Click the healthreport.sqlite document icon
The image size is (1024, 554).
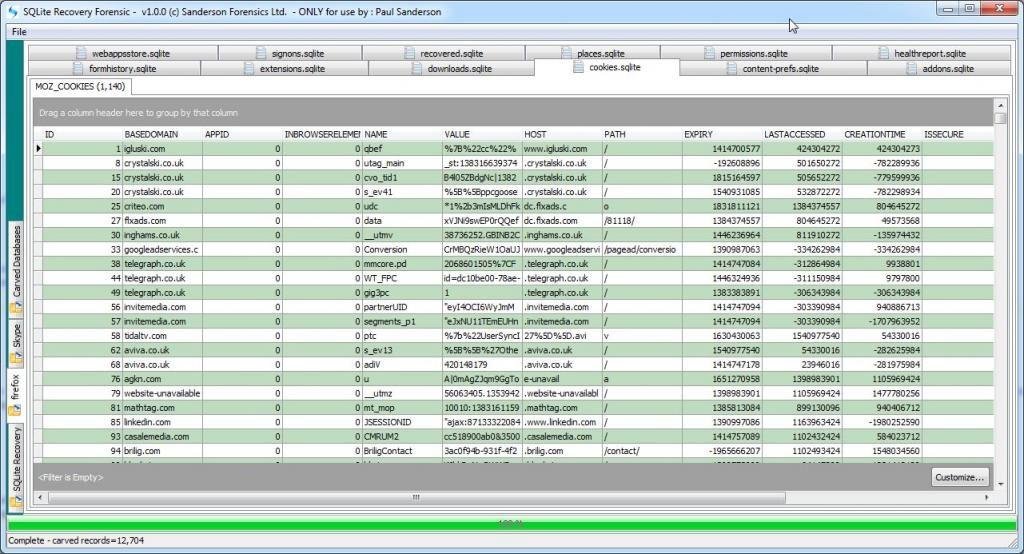882,53
